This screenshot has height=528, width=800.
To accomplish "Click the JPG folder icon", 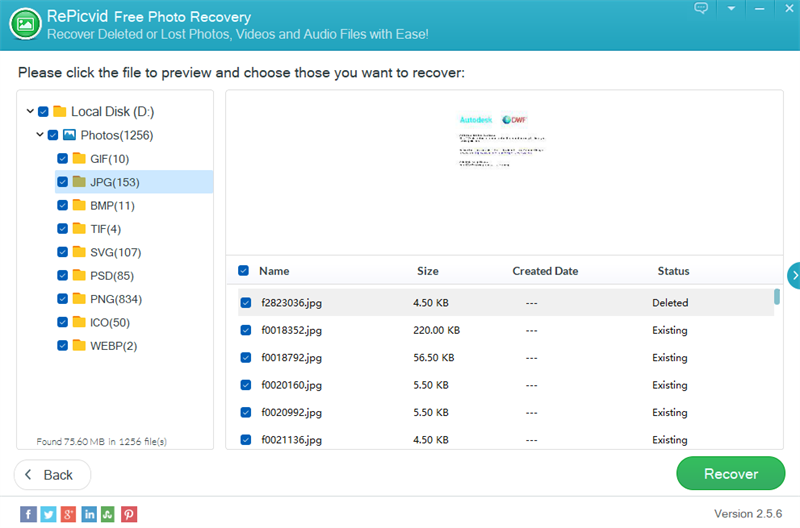I will click(x=79, y=182).
